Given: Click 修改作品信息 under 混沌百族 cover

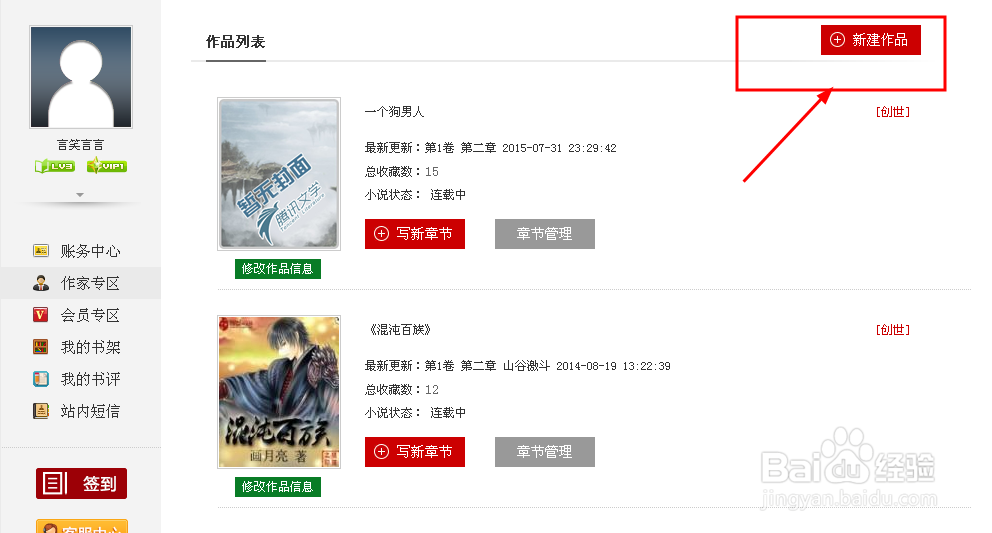Looking at the screenshot, I should click(278, 487).
